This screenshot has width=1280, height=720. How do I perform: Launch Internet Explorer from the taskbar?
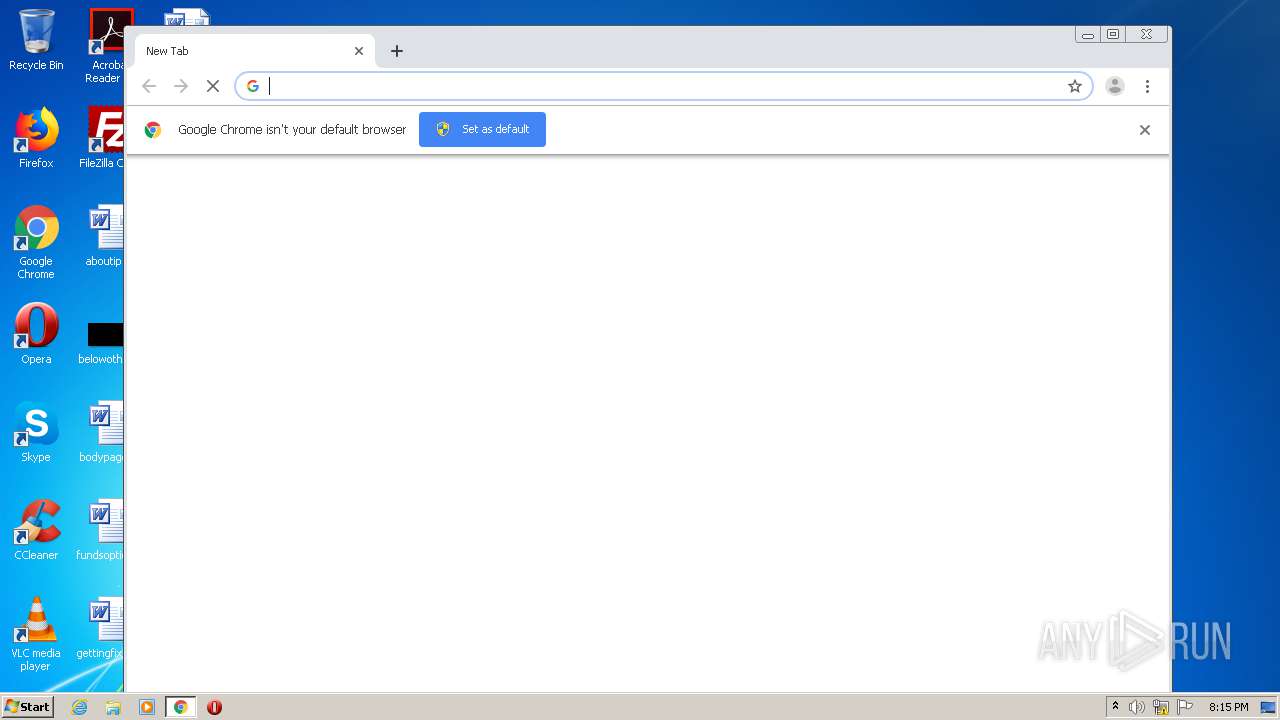(80, 707)
